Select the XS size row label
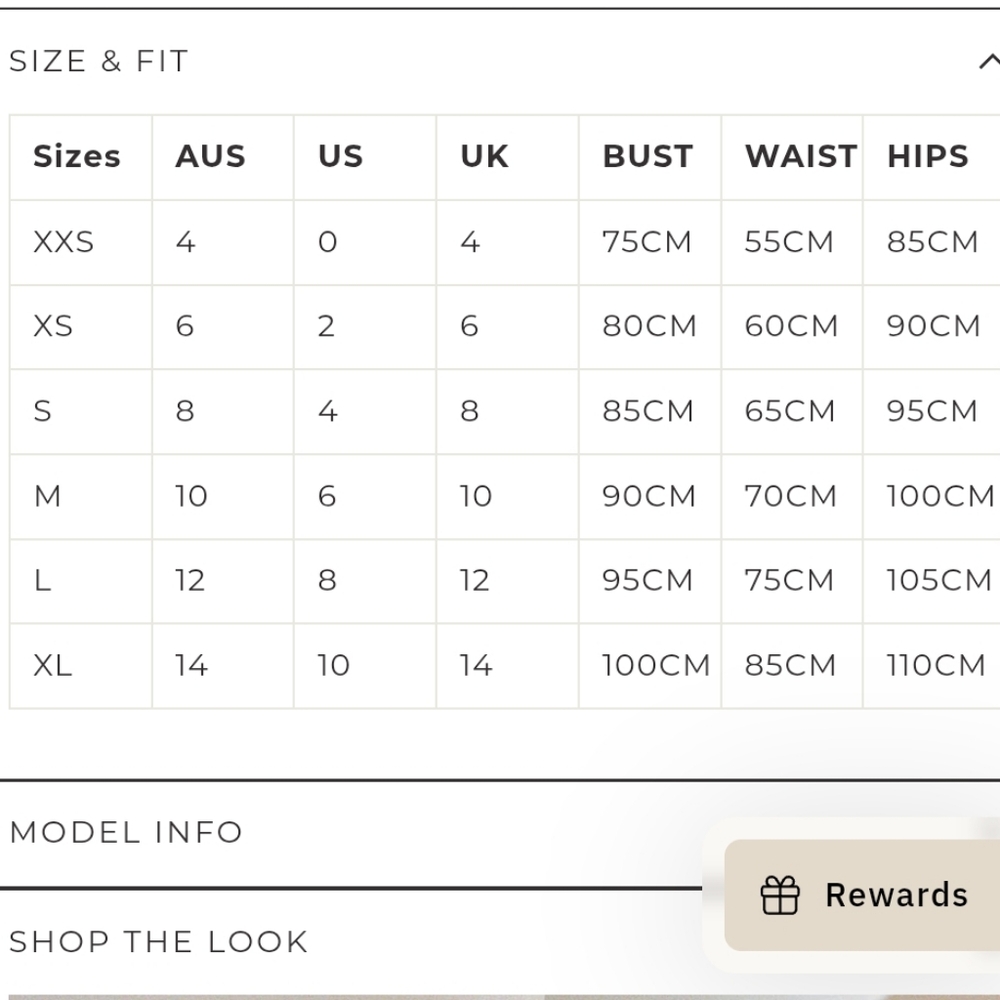 pos(53,326)
